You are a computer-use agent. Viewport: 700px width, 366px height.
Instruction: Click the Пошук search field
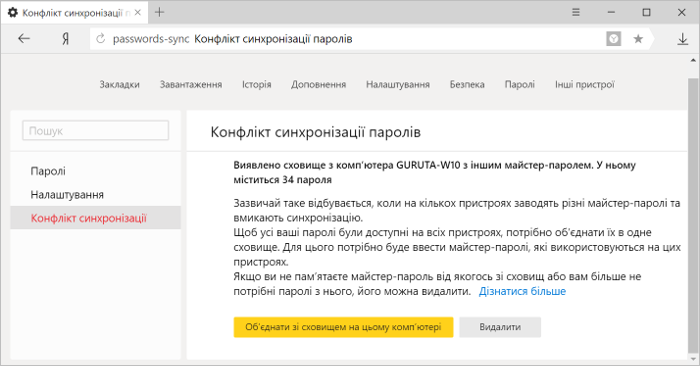click(96, 131)
